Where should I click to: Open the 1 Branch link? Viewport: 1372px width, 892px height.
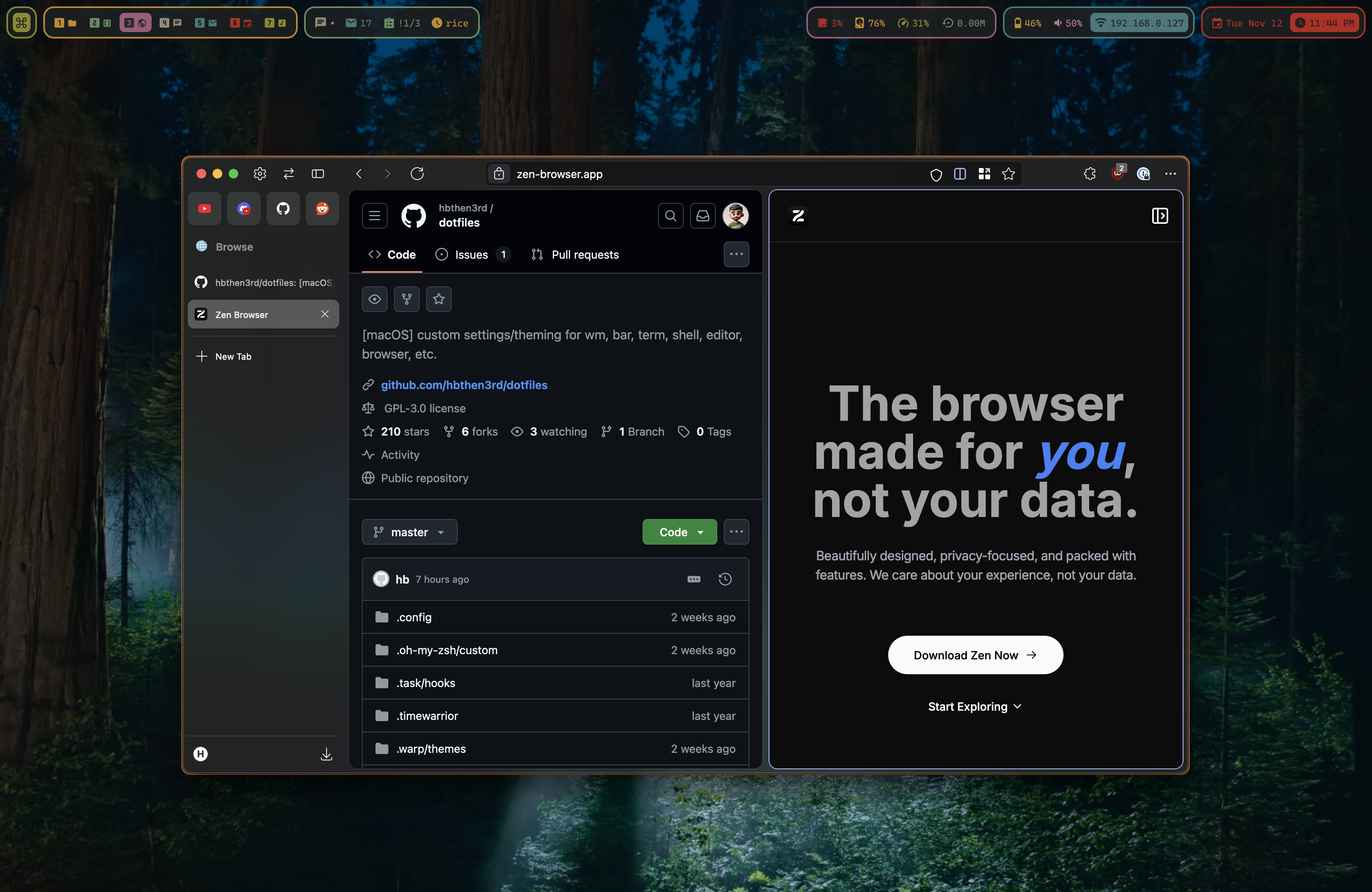pos(632,432)
